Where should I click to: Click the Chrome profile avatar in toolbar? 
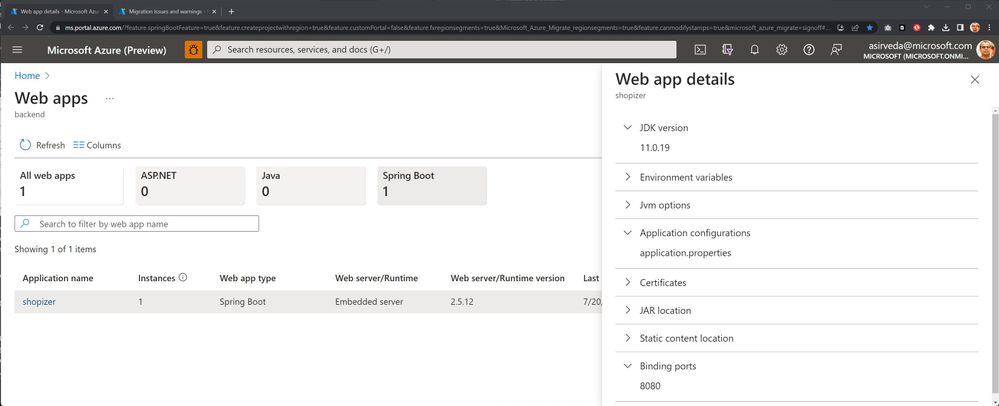(x=975, y=27)
